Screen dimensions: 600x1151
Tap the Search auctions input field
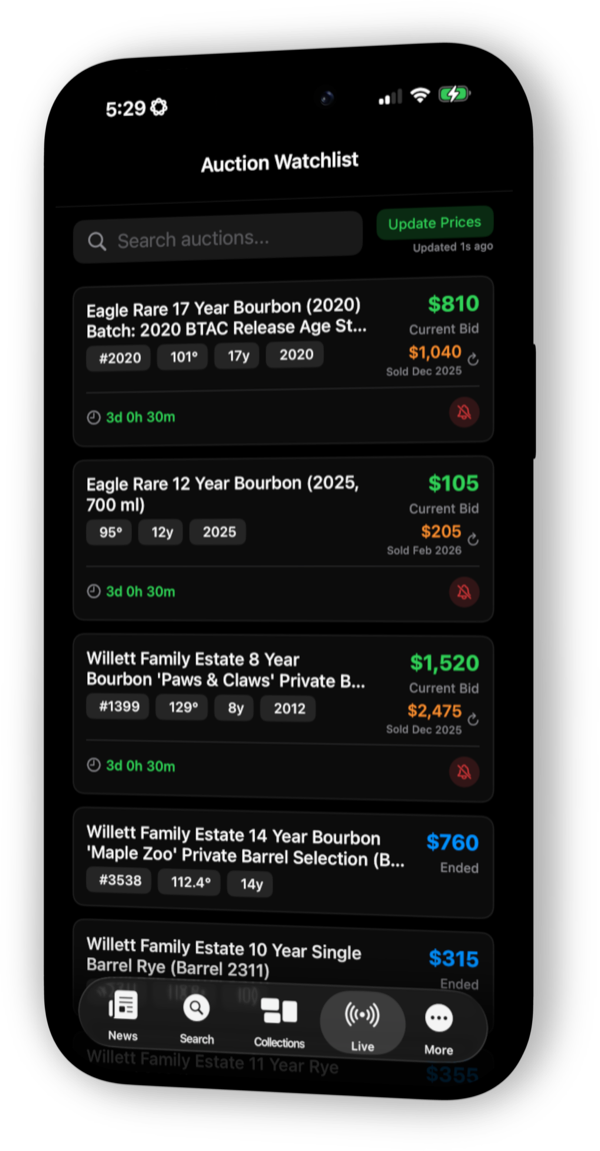pos(217,238)
